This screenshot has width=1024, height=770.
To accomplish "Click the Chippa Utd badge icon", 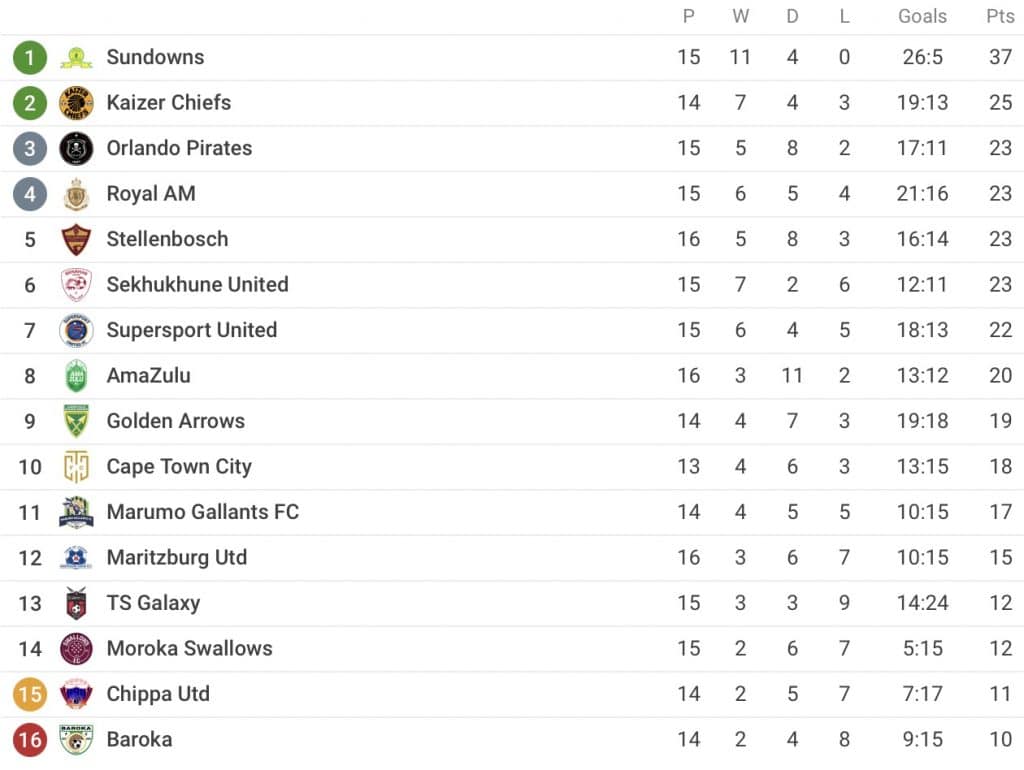I will coord(76,694).
